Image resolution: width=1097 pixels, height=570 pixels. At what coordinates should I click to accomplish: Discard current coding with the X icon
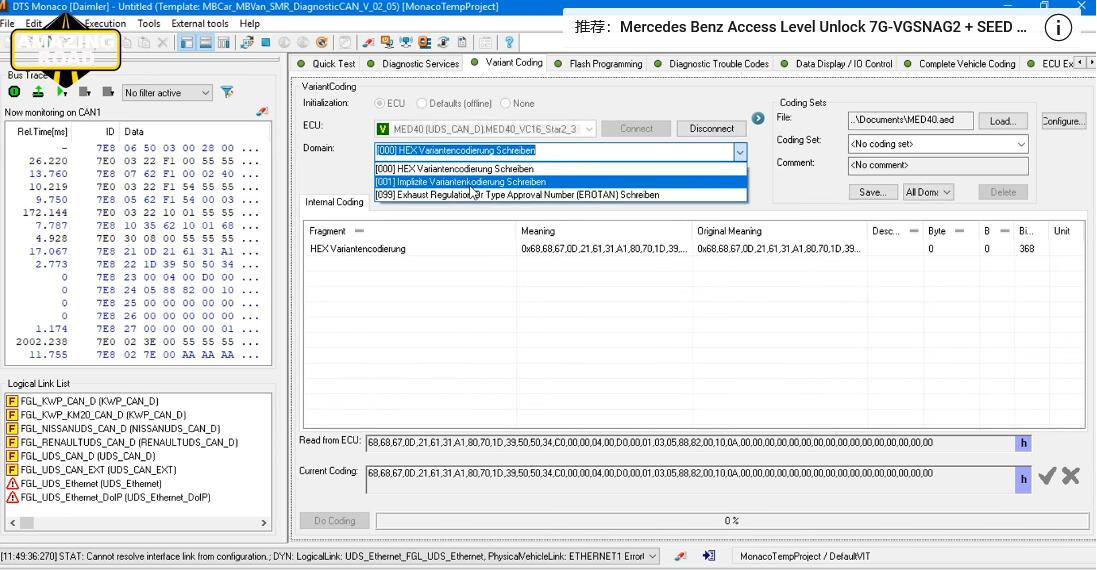click(x=1070, y=476)
